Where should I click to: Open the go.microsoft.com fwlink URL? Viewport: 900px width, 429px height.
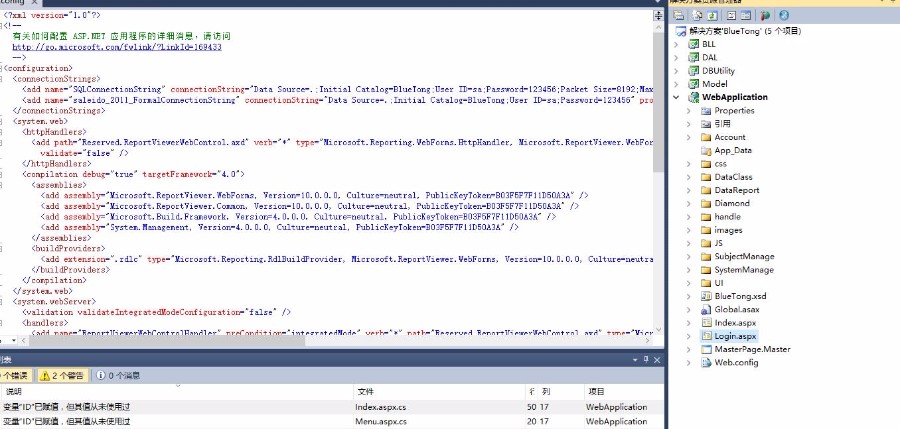point(116,47)
